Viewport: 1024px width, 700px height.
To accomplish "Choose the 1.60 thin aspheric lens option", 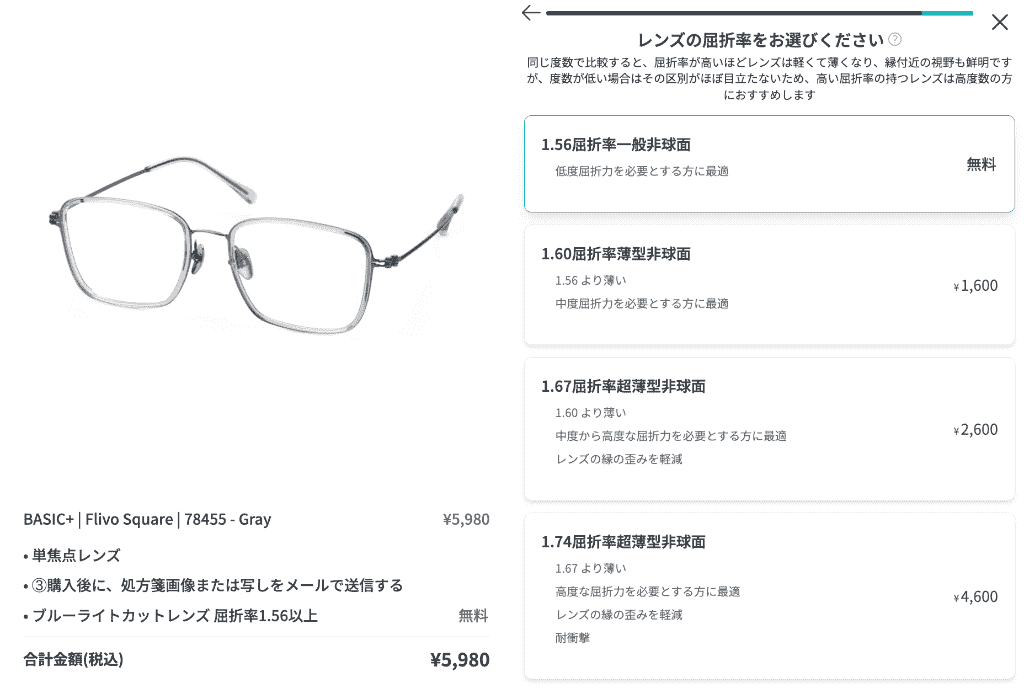I will tap(769, 285).
